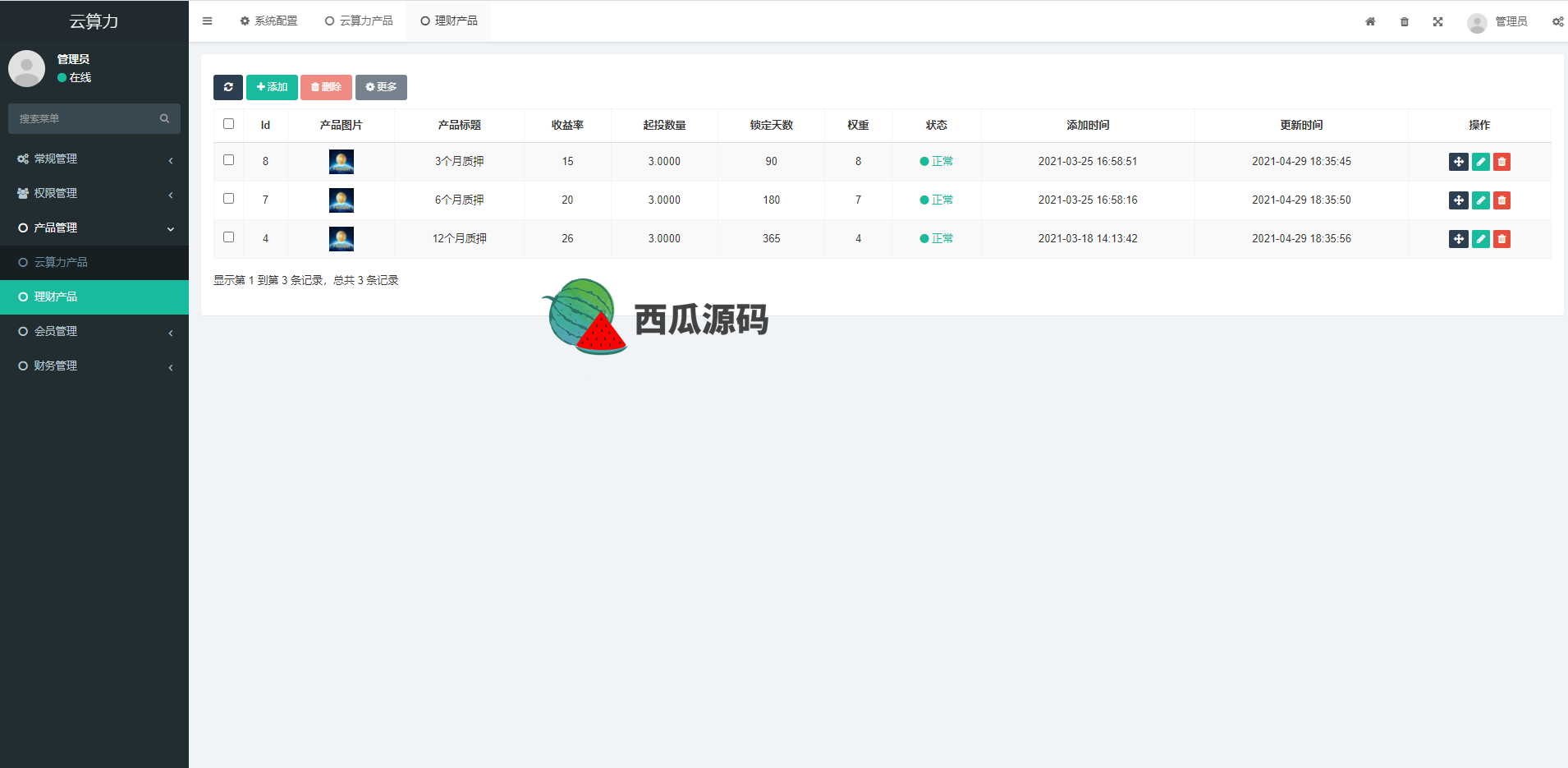Screen dimensions: 1568x768
Task: Toggle the select-all checkbox in table header
Action: point(228,124)
